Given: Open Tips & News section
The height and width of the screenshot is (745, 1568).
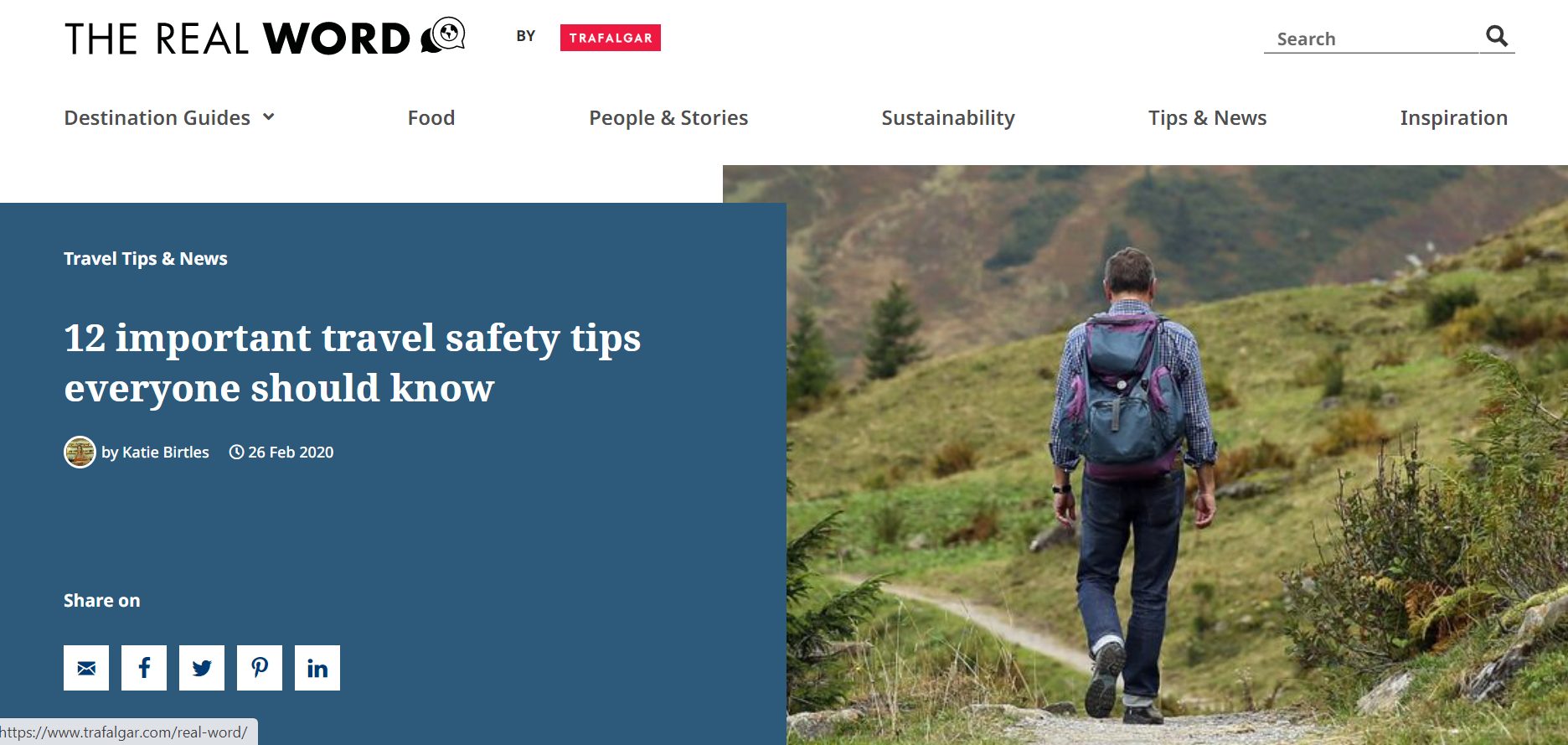Looking at the screenshot, I should 1208,117.
